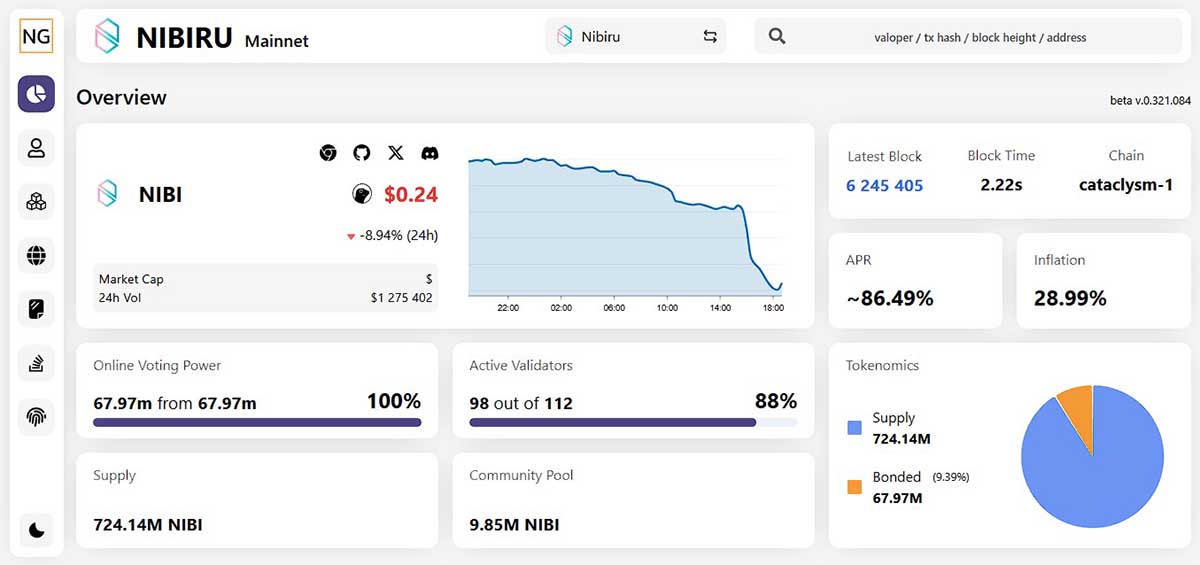Click the 88% active validators percentage
The image size is (1200, 565).
[x=776, y=401]
